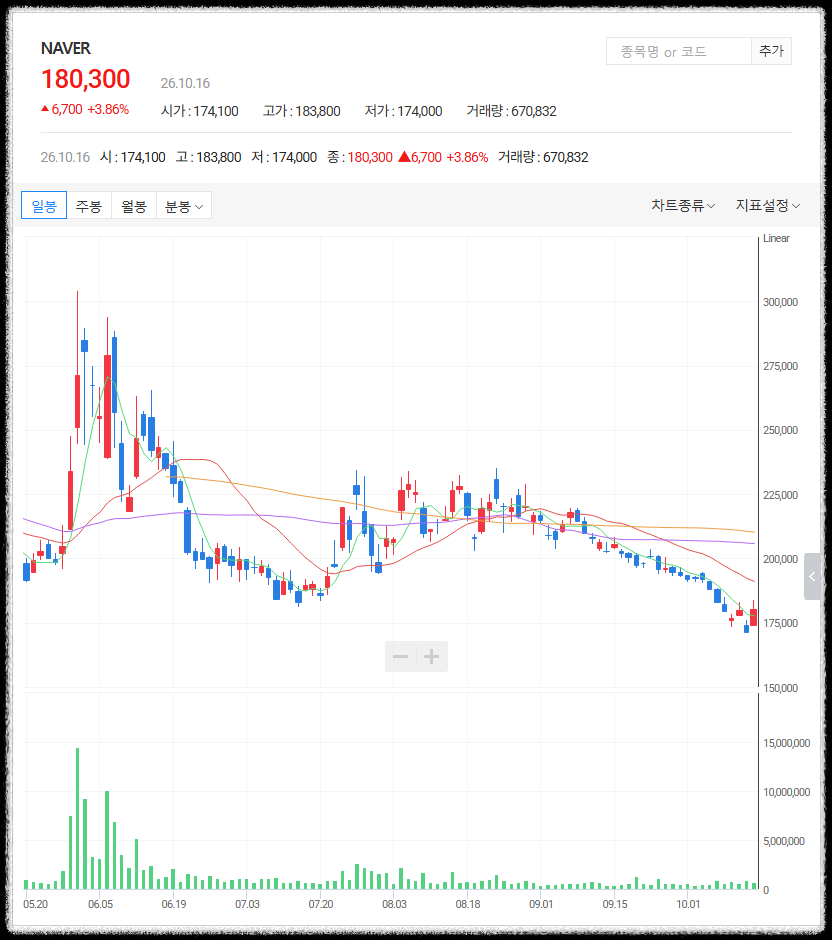Viewport: 832px width, 940px height.
Task: Click the 09.01 date axis label
Action: tap(541, 904)
